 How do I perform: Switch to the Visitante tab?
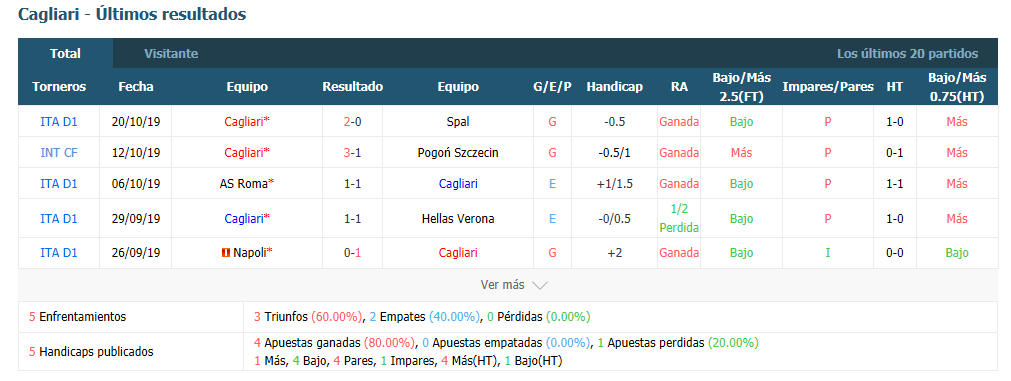pyautogui.click(x=171, y=54)
